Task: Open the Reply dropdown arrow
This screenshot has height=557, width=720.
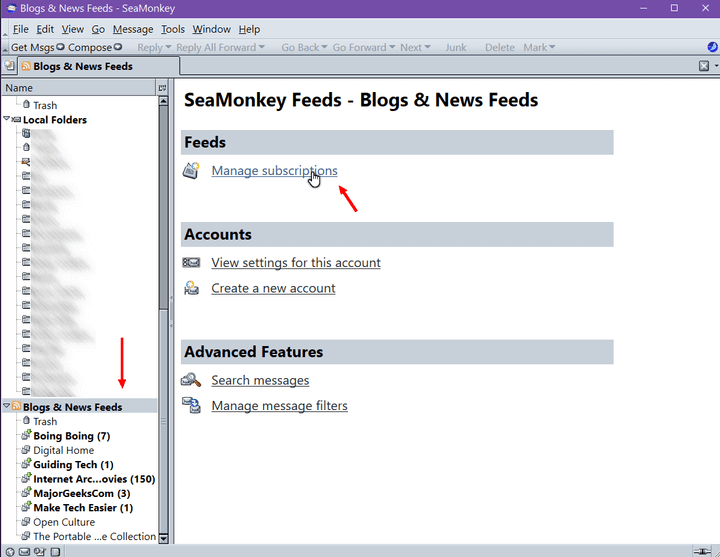Action: (168, 47)
